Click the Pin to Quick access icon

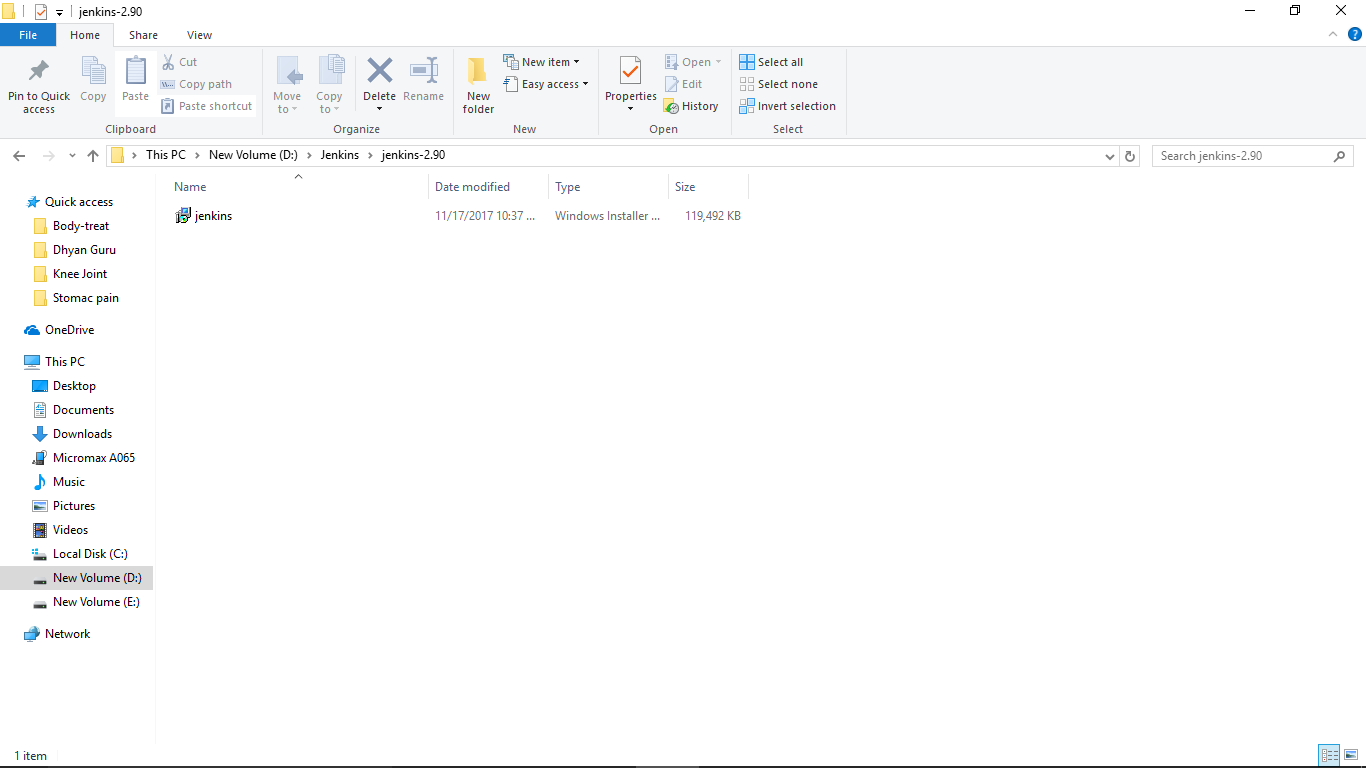pos(38,83)
